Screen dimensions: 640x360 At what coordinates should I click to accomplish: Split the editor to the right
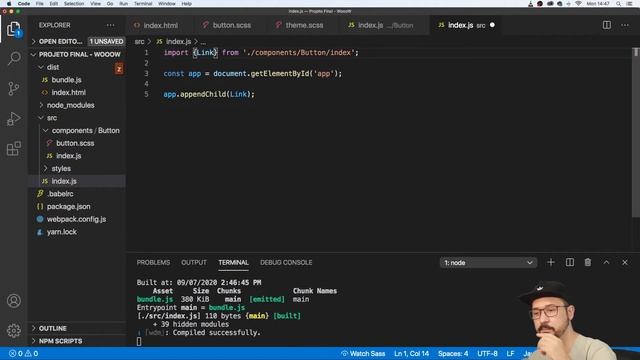[x=607, y=25]
